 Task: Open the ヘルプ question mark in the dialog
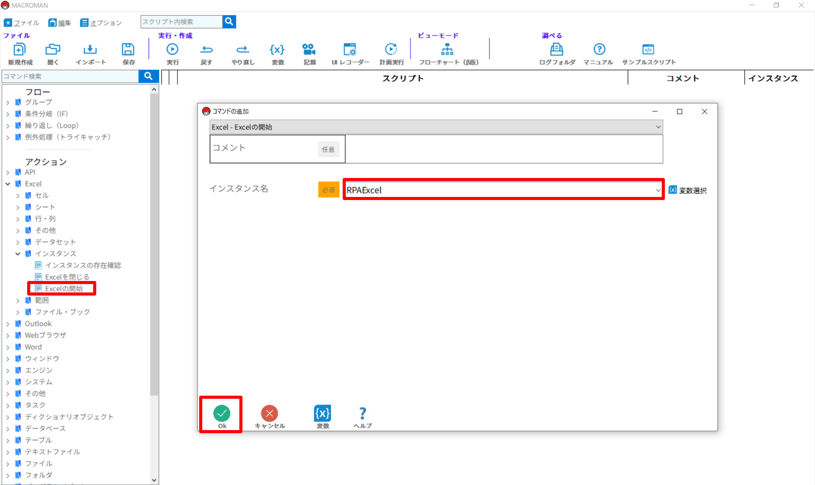click(362, 416)
